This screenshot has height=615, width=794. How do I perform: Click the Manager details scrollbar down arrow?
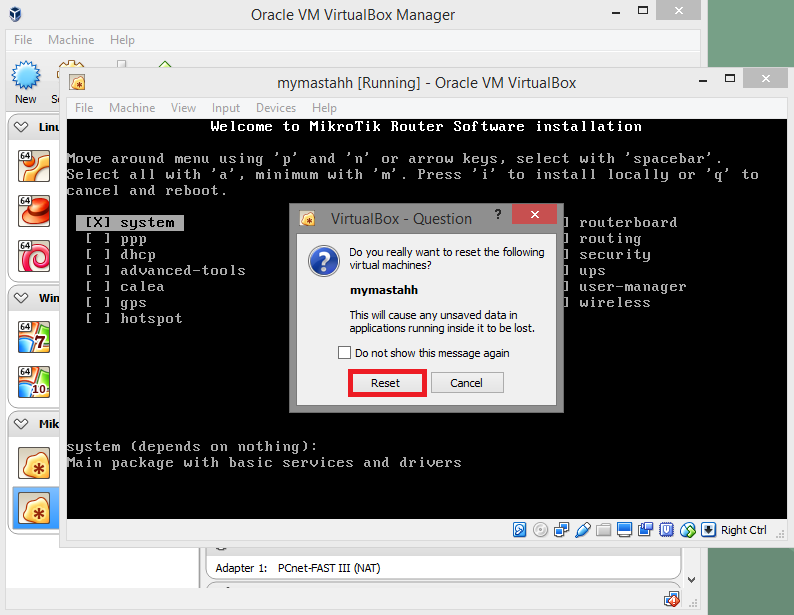click(x=691, y=580)
